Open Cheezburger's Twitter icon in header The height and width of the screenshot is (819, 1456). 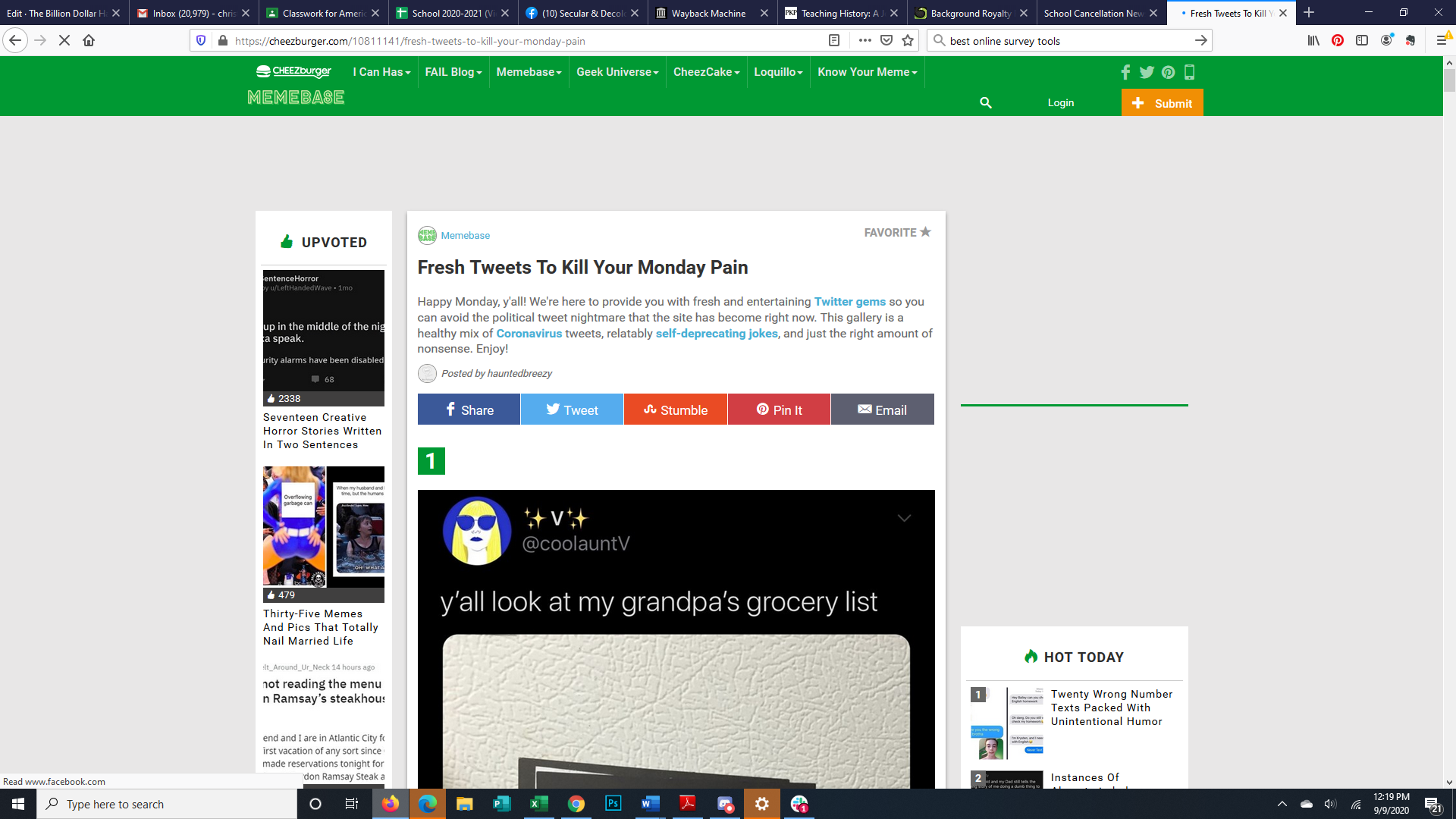pyautogui.click(x=1147, y=72)
